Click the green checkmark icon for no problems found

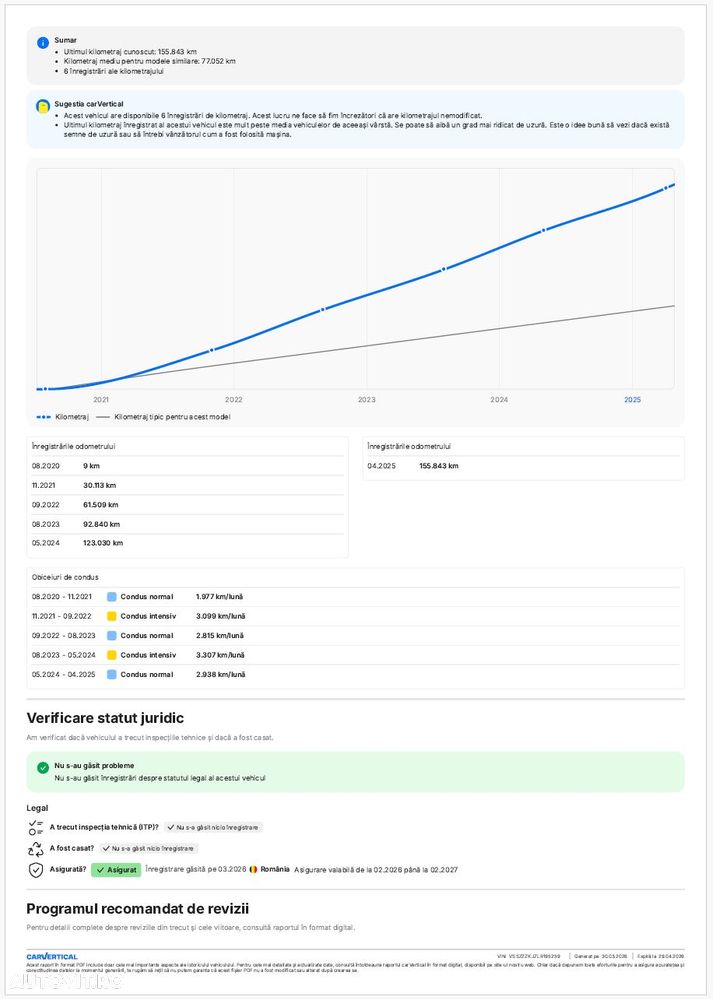point(43,768)
